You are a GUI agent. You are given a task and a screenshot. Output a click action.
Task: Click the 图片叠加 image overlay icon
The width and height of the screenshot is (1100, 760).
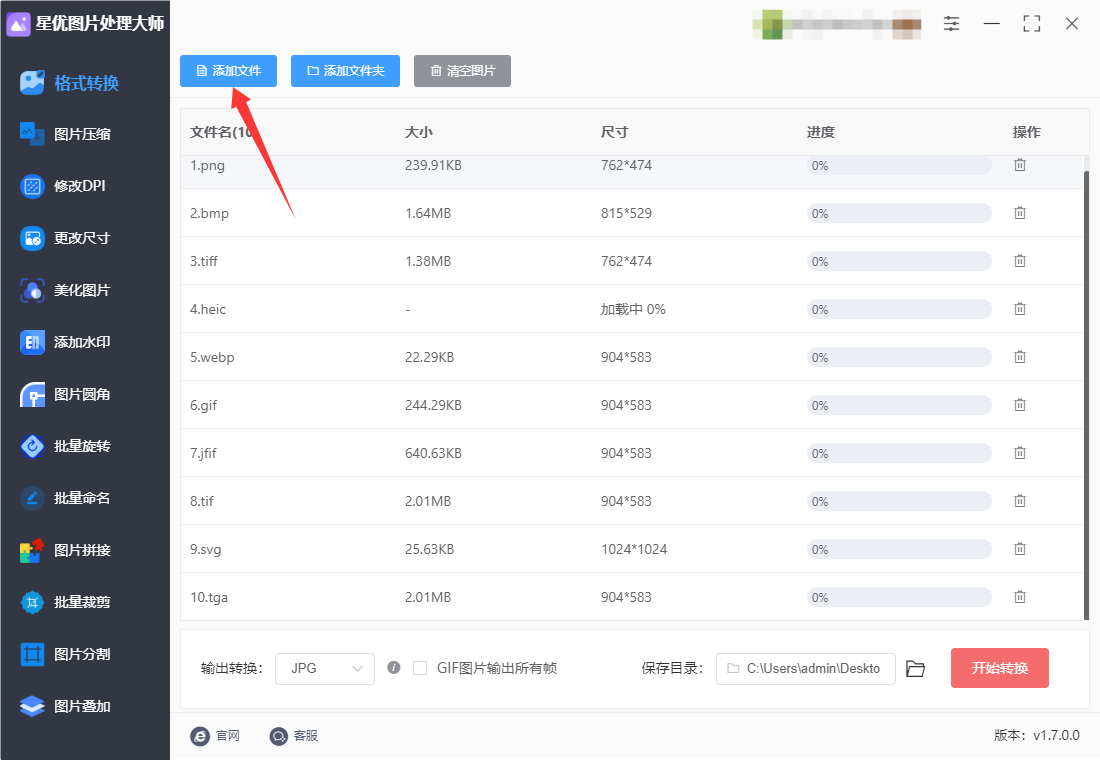tap(32, 706)
